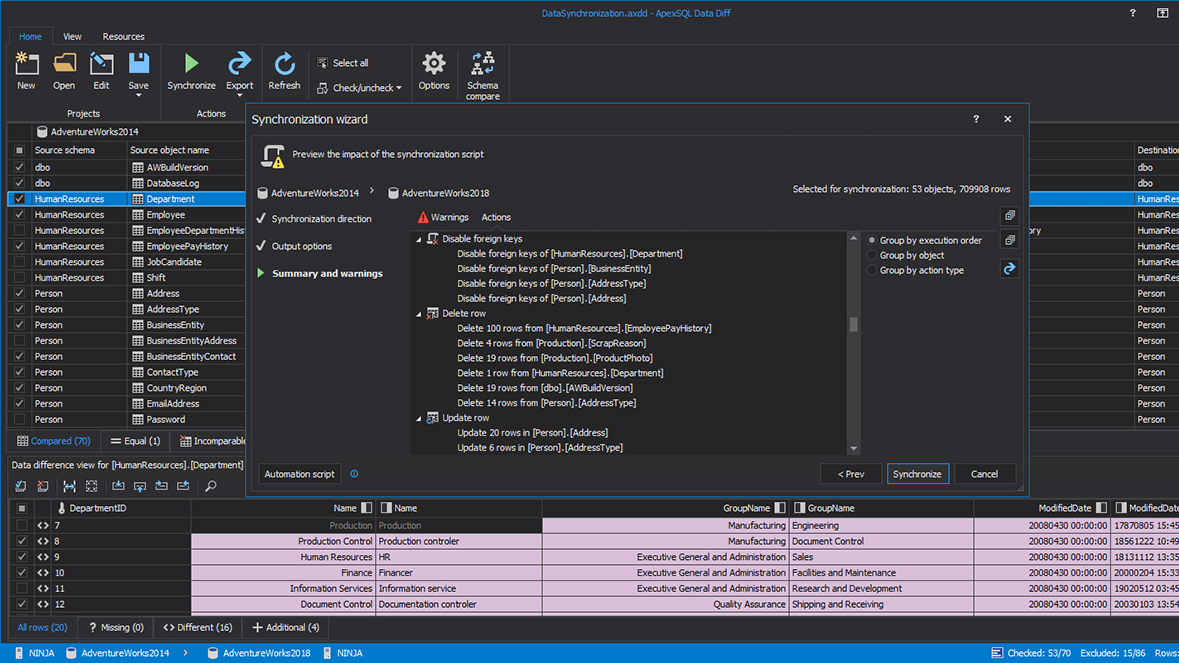
Task: Click the arrow-into-tray icon in data view toolbar
Action: coord(118,486)
